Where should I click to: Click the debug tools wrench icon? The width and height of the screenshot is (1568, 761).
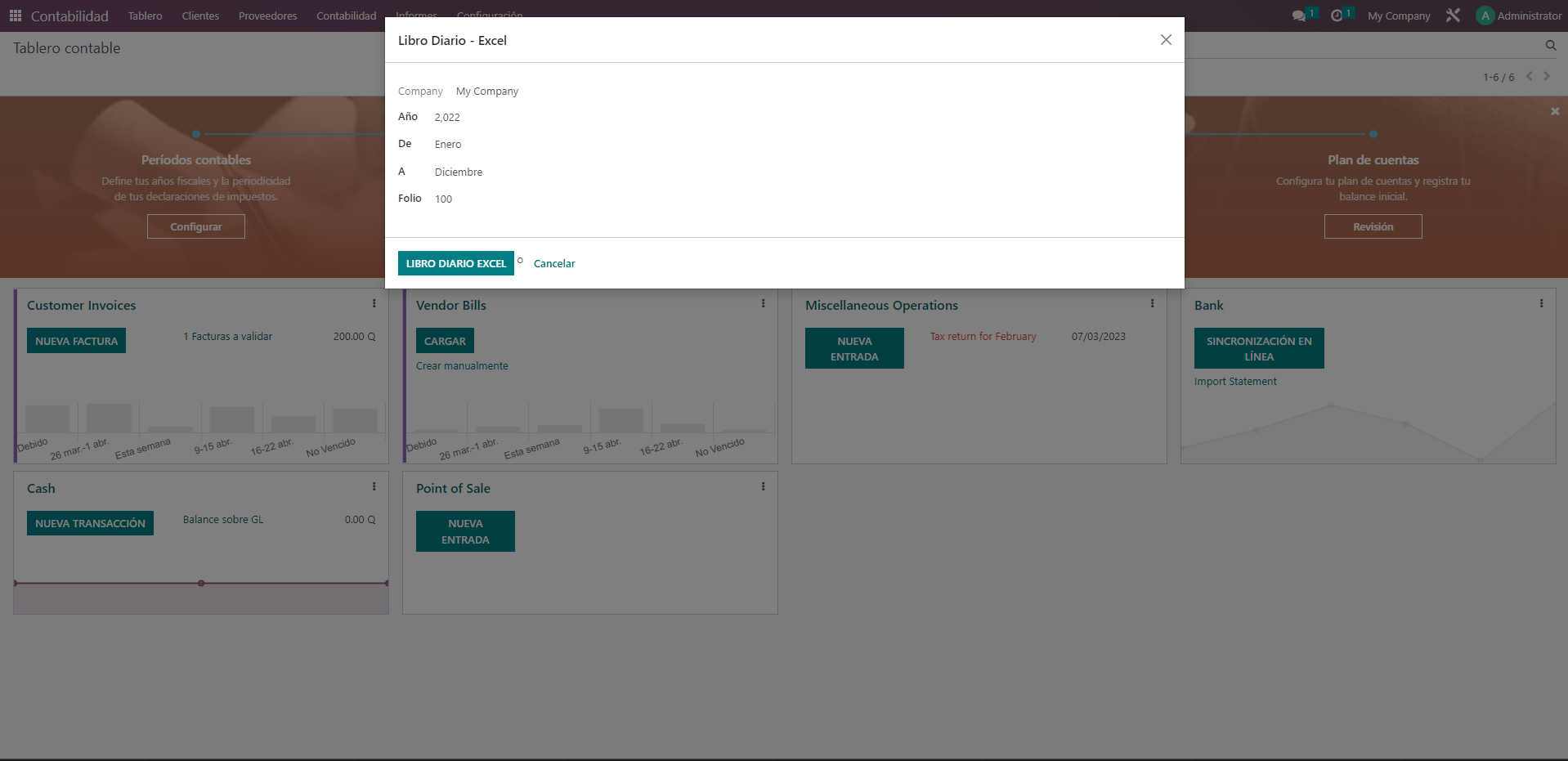(1453, 16)
